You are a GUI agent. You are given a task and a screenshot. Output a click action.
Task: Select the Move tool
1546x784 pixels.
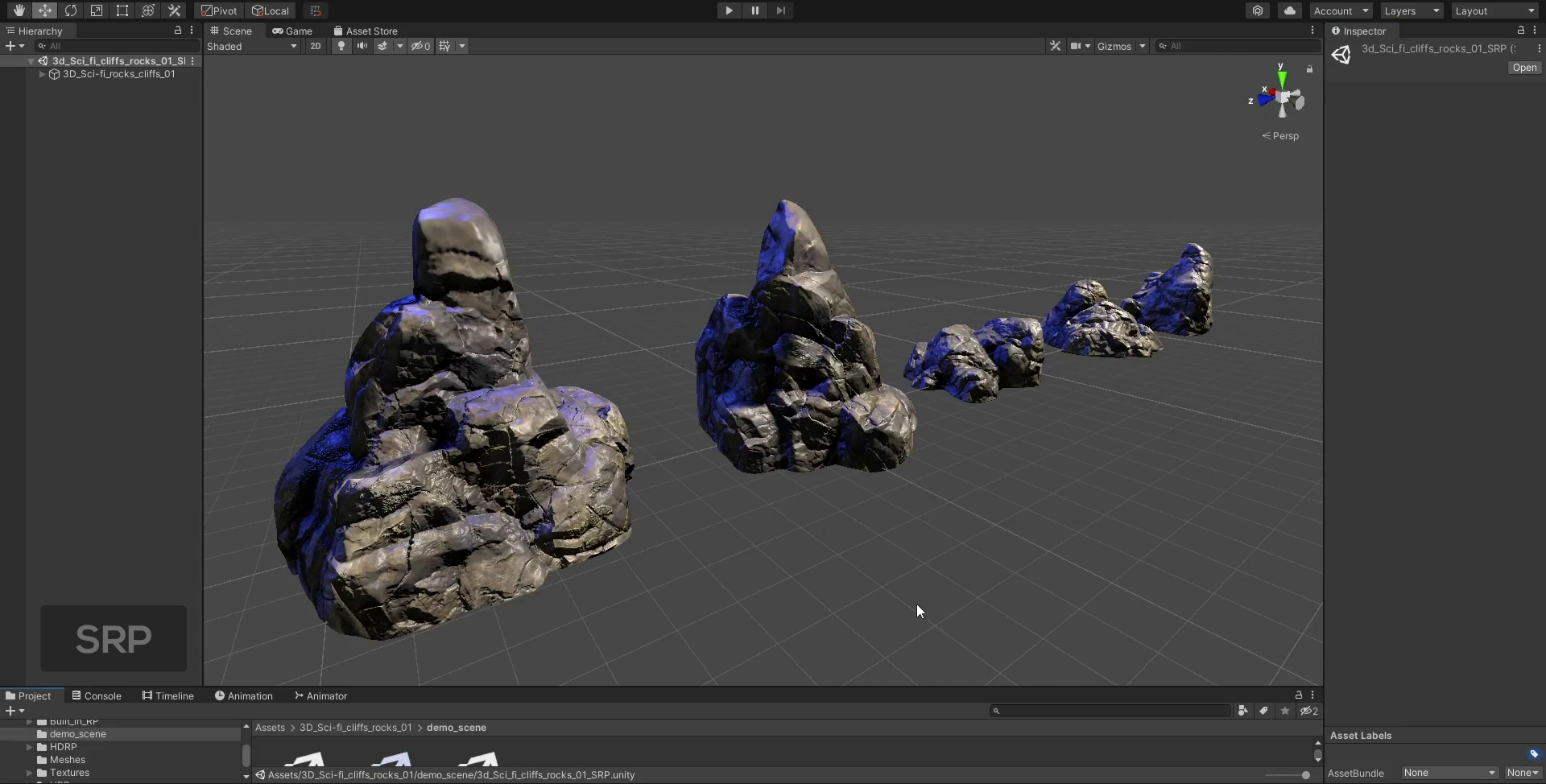[44, 10]
